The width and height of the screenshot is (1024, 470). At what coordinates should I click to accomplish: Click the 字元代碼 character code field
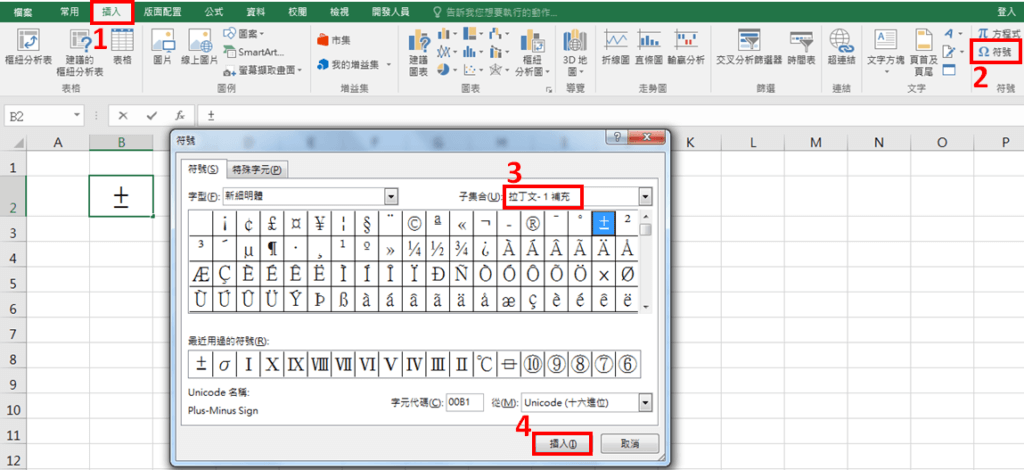coord(465,402)
